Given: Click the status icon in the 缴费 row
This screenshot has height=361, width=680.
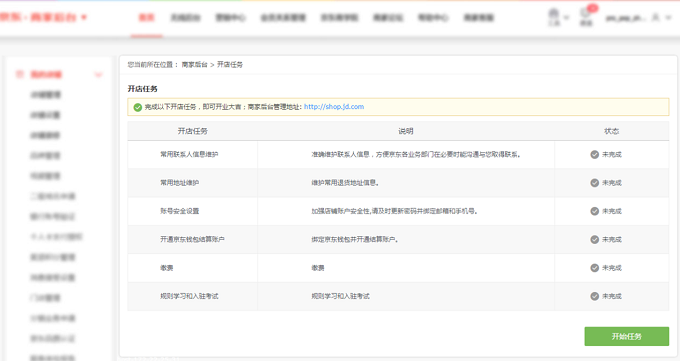Looking at the screenshot, I should click(595, 268).
